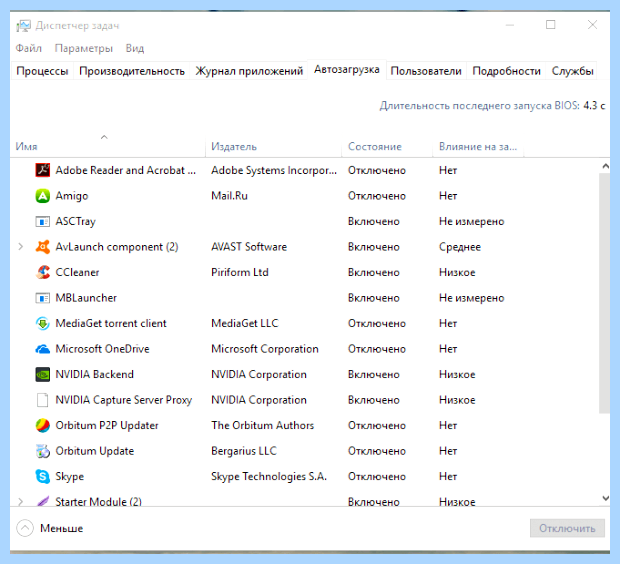Select the Orbitum P2P Updater name
This screenshot has height=564, width=620.
pyautogui.click(x=107, y=425)
